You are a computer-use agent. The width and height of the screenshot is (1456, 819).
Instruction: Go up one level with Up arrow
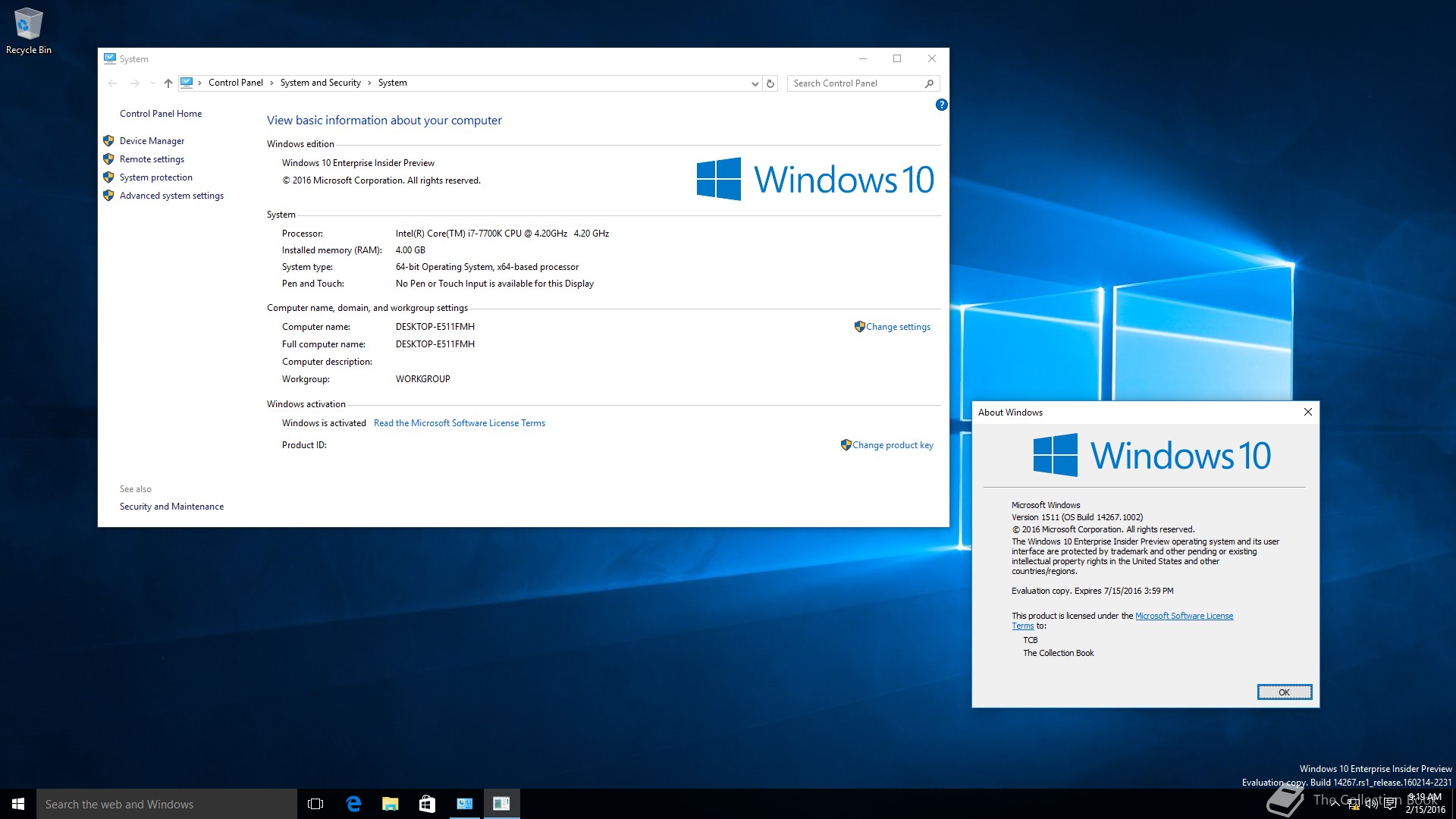(168, 83)
